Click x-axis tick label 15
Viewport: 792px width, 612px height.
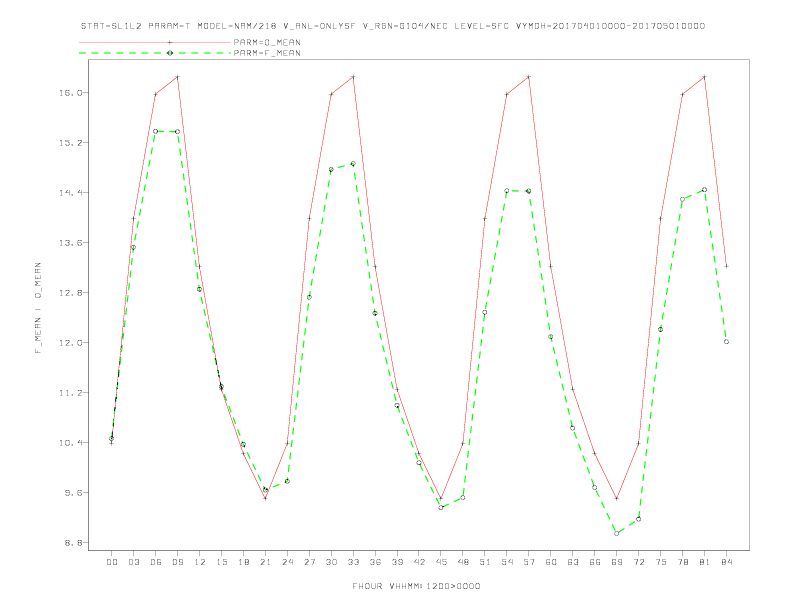click(x=221, y=562)
